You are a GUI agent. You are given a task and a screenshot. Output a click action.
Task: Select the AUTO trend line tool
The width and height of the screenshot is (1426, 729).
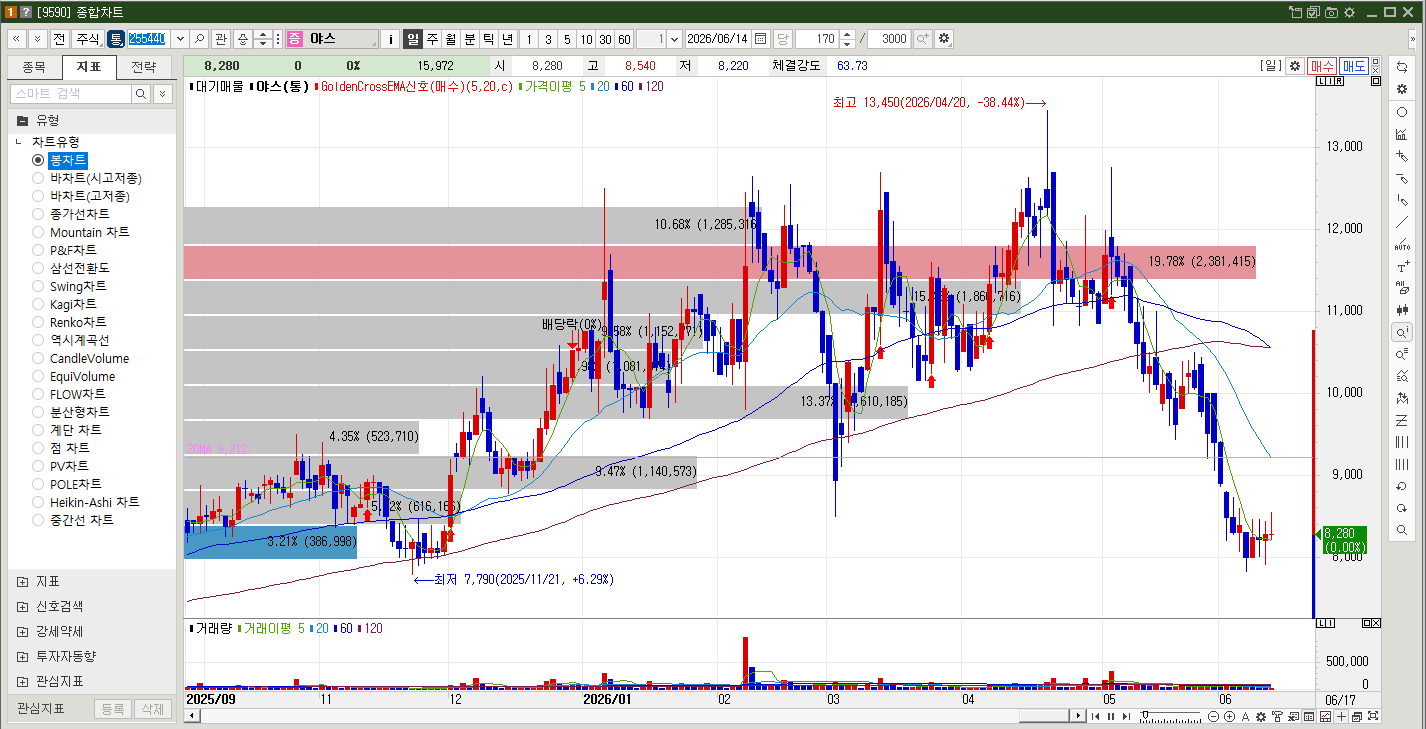tap(1402, 244)
